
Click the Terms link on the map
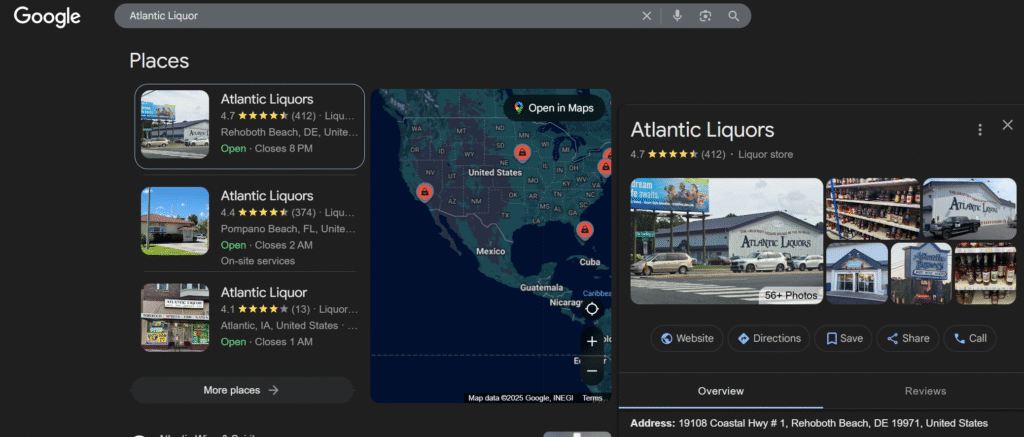[x=592, y=398]
